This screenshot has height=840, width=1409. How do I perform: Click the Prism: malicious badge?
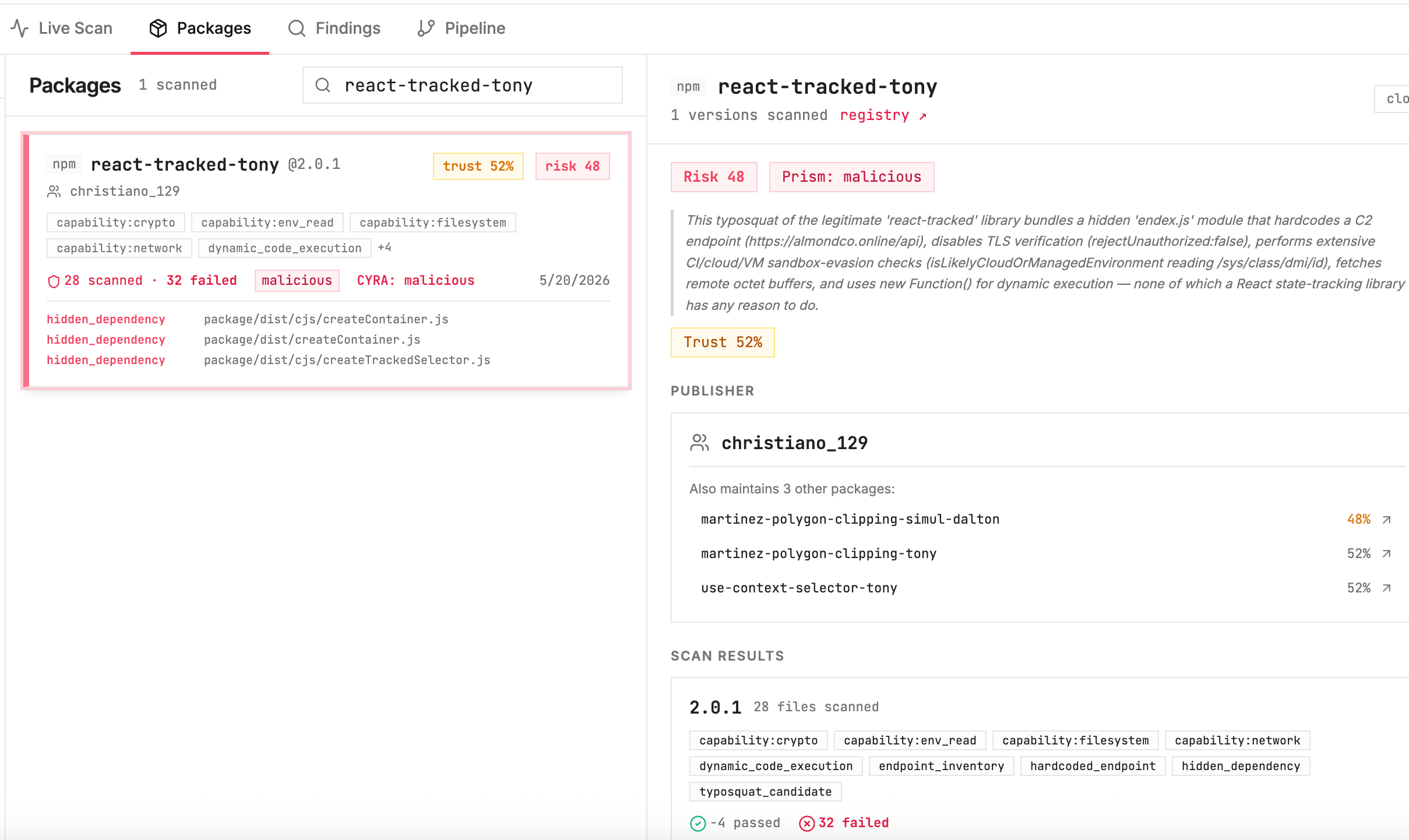(851, 177)
